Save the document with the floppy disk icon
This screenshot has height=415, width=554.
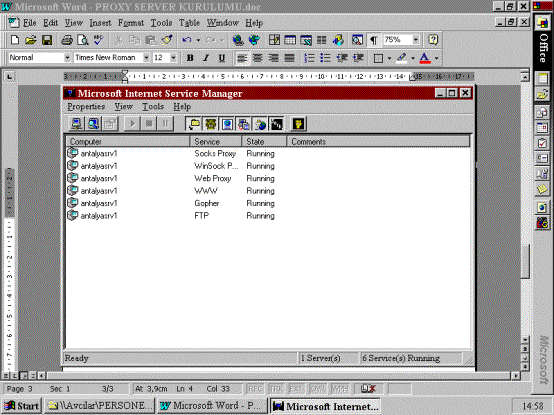(x=47, y=40)
